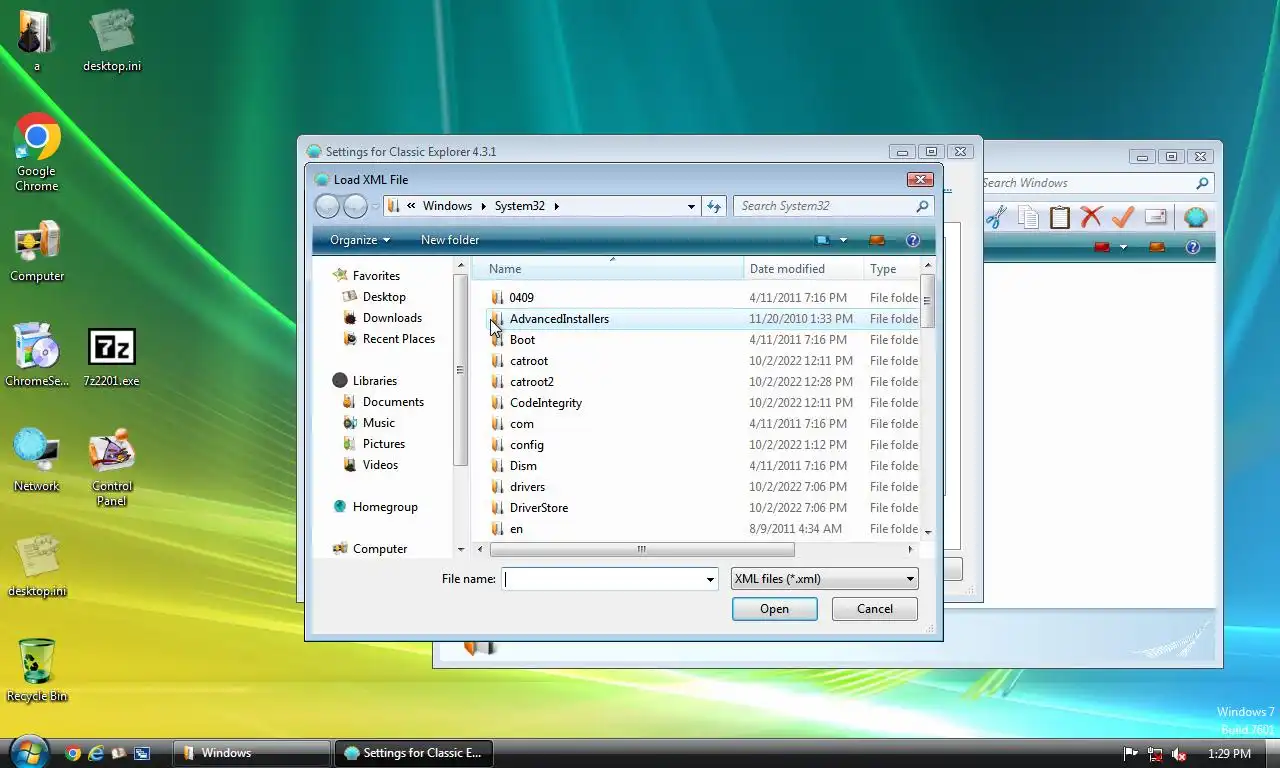1280x768 pixels.
Task: Select the AdvancedInstallers folder
Action: 559,319
